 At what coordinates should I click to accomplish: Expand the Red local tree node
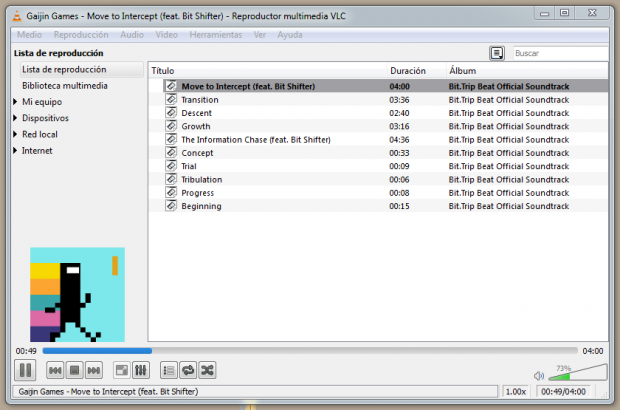tap(15, 134)
